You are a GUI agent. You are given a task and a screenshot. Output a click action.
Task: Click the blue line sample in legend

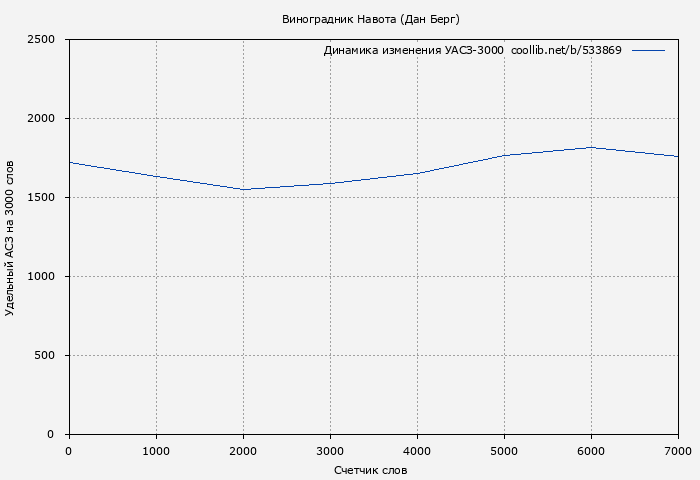tap(648, 50)
